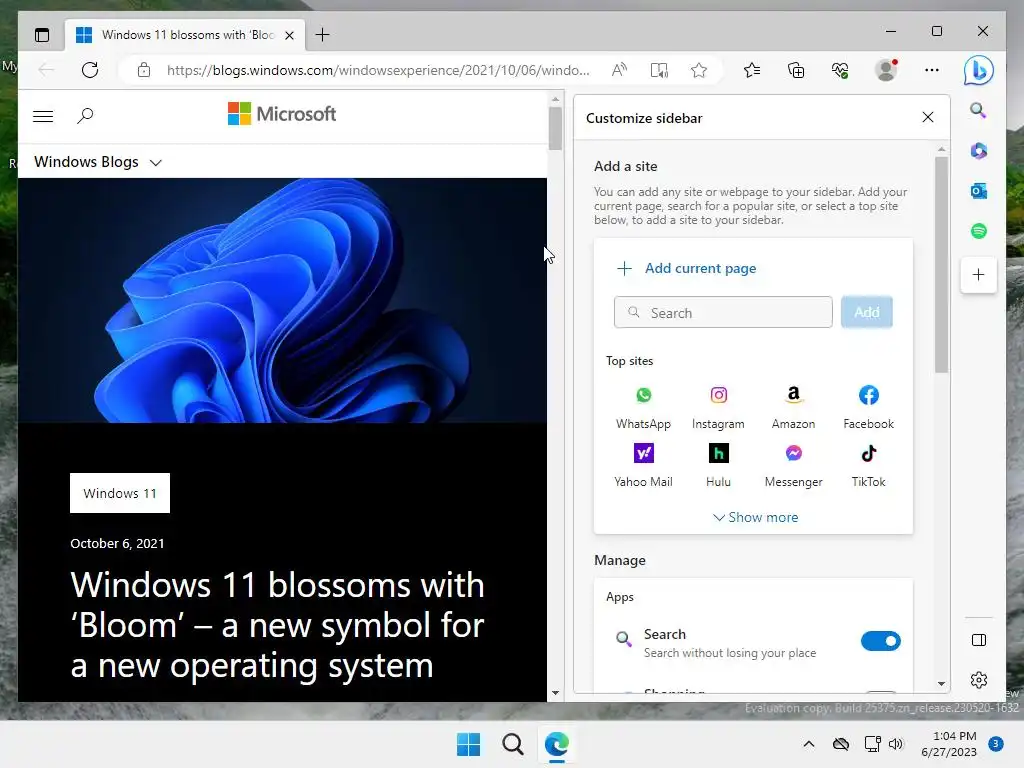Open Settings and more ellipsis
Screen dimensions: 1024x768
tap(932, 70)
